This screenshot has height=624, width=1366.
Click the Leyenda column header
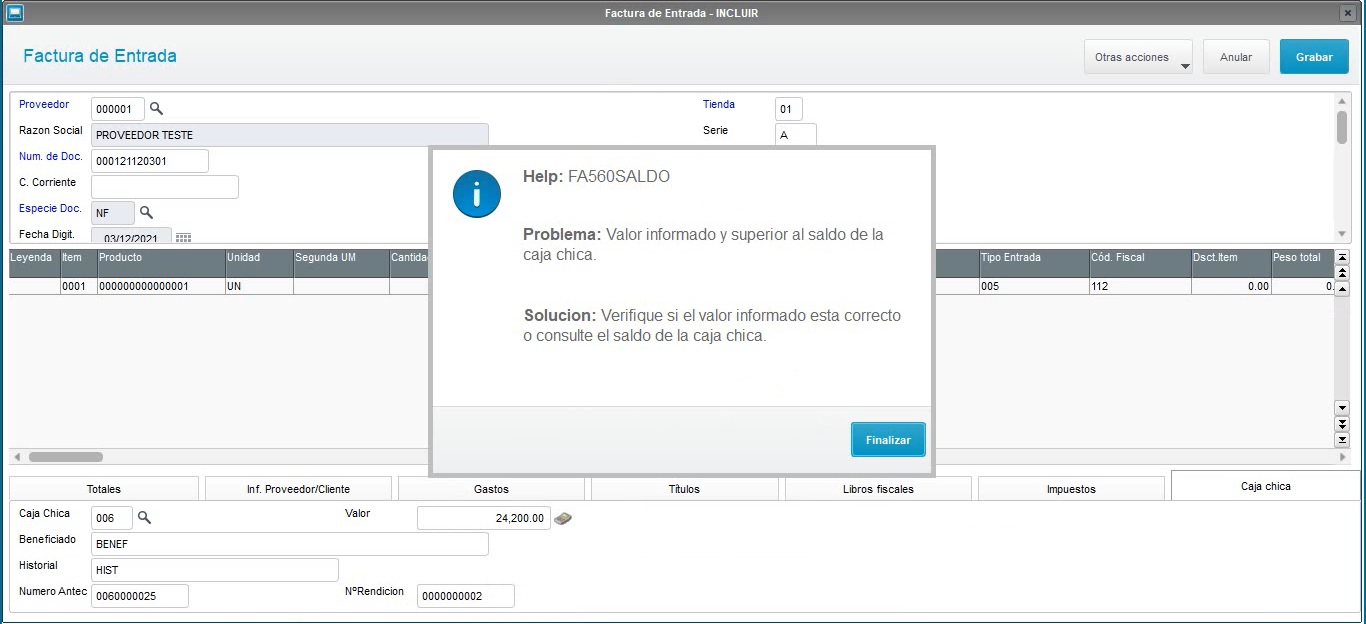tap(34, 263)
